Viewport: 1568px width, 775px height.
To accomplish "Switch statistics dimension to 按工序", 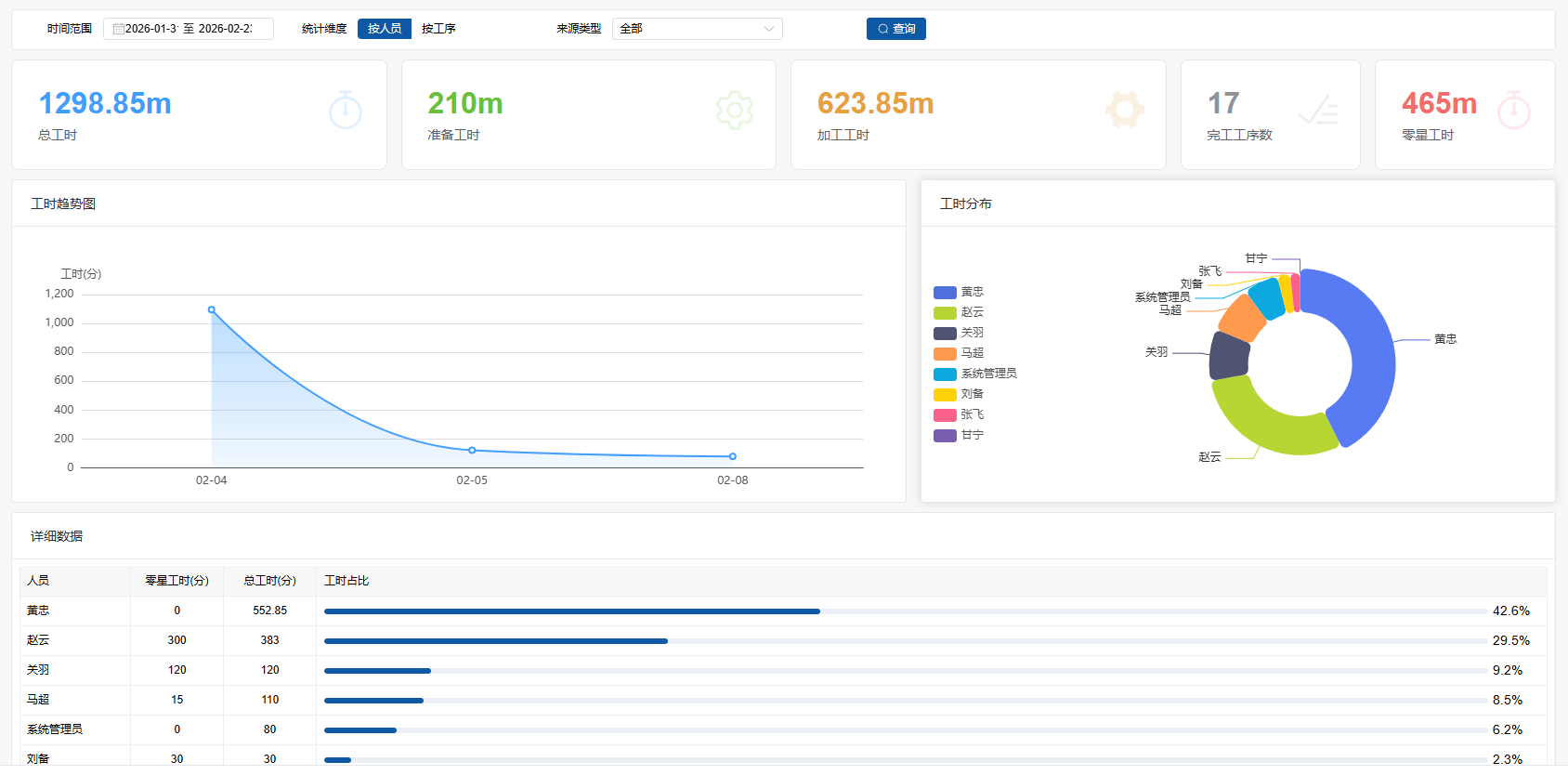I will pos(438,29).
